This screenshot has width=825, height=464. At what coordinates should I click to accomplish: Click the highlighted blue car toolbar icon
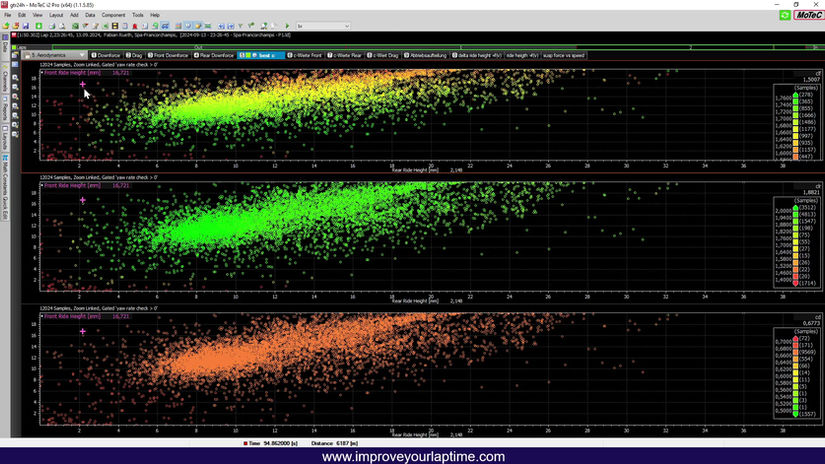tap(165, 25)
